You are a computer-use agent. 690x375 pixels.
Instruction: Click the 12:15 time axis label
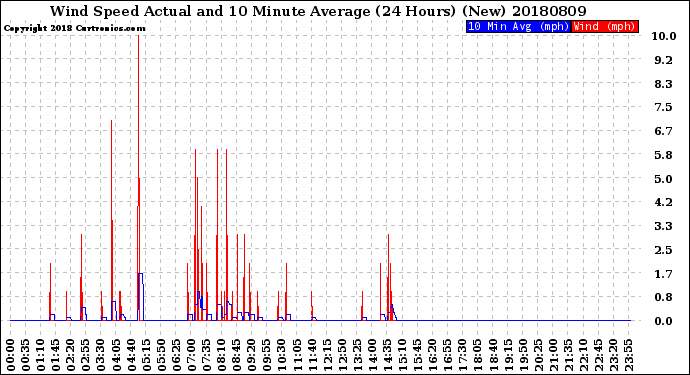(x=327, y=355)
